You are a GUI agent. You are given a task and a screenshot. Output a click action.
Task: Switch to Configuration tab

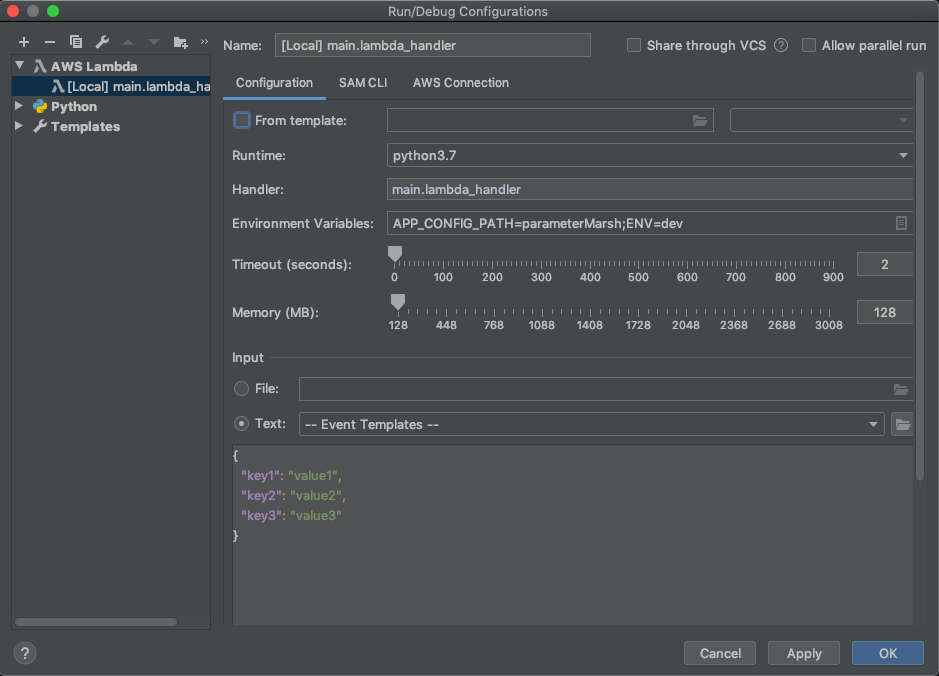pyautogui.click(x=274, y=83)
